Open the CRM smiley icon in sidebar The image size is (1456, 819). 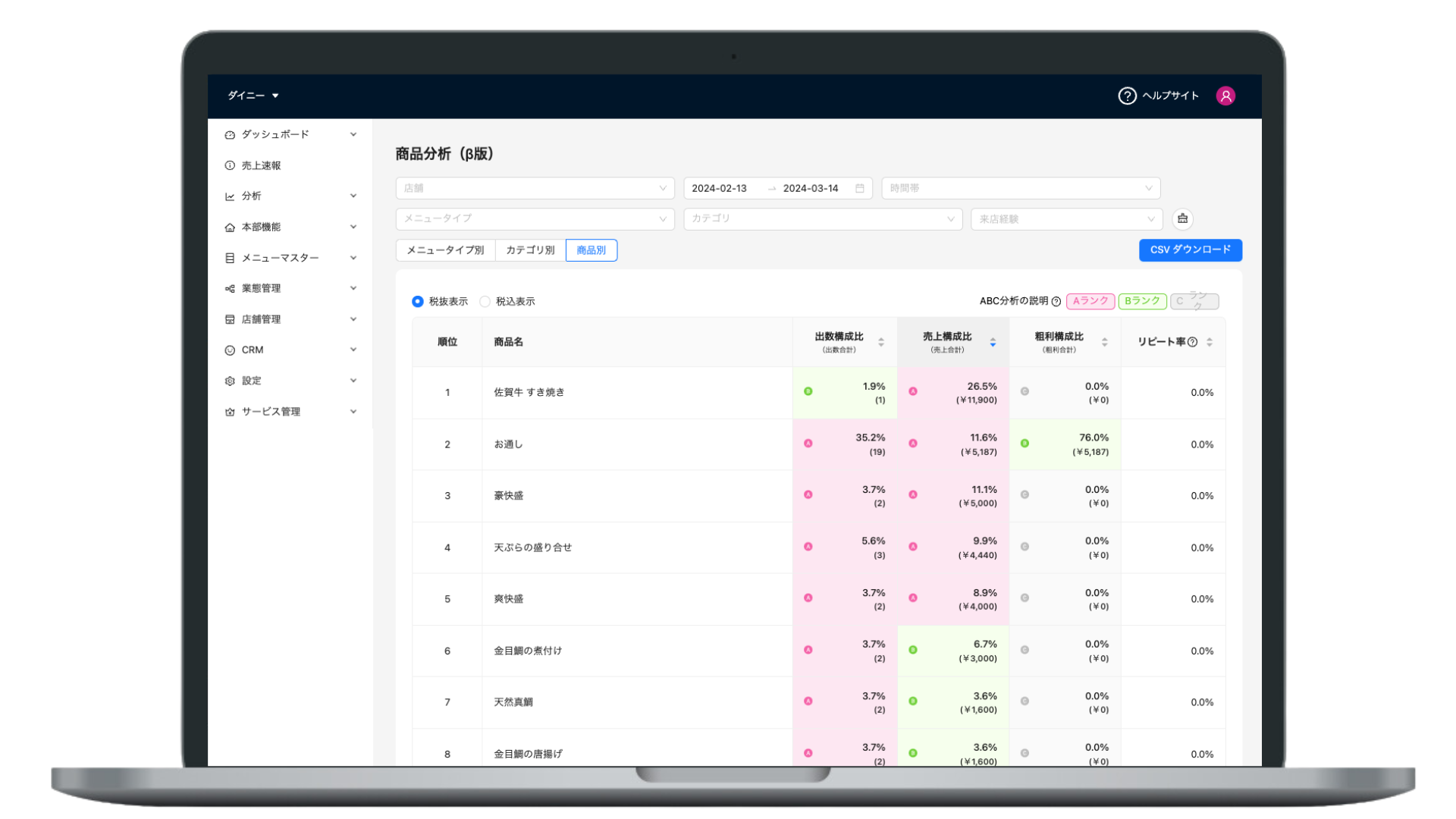tap(230, 350)
